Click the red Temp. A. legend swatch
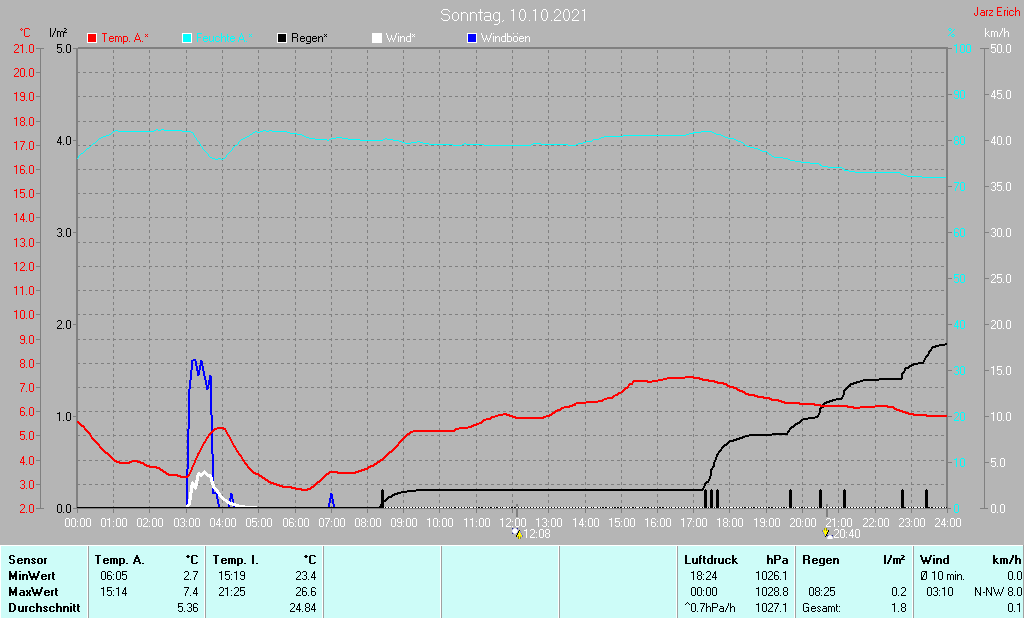 click(x=92, y=39)
